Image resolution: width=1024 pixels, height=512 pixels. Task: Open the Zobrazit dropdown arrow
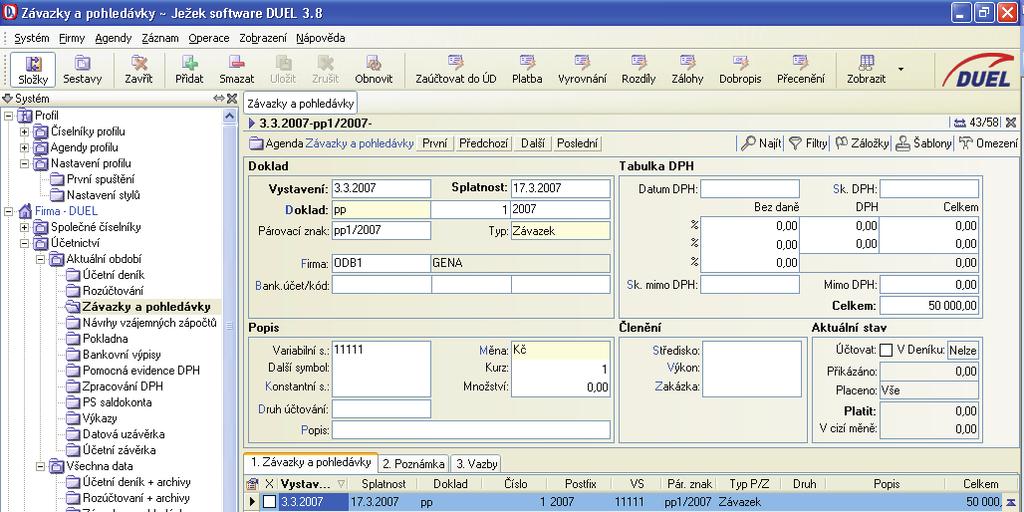[x=901, y=69]
